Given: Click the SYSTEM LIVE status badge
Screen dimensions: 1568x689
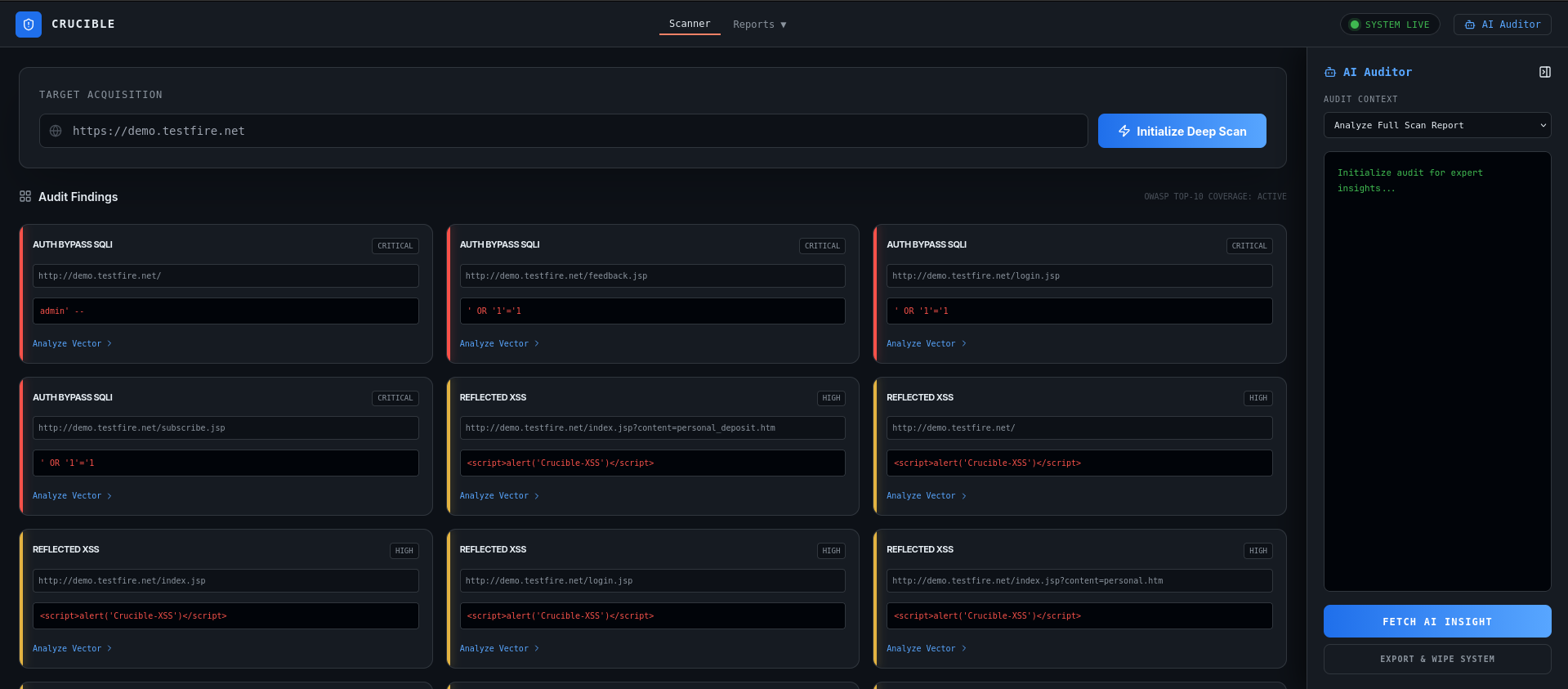Looking at the screenshot, I should tap(1390, 25).
